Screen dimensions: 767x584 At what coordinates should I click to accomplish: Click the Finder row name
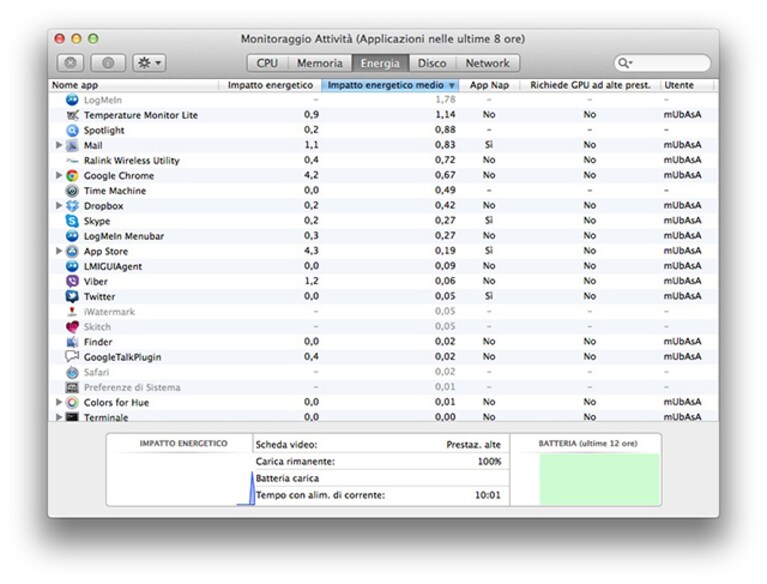[98, 342]
